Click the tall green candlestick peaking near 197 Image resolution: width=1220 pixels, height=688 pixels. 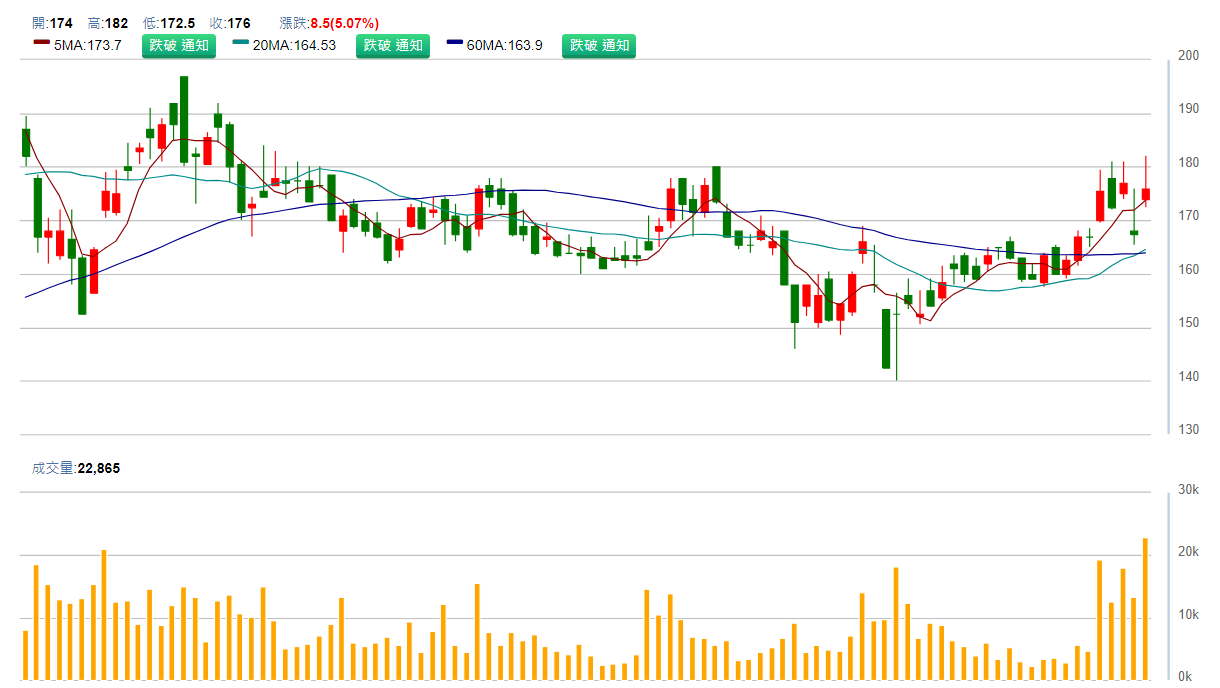coord(184,119)
